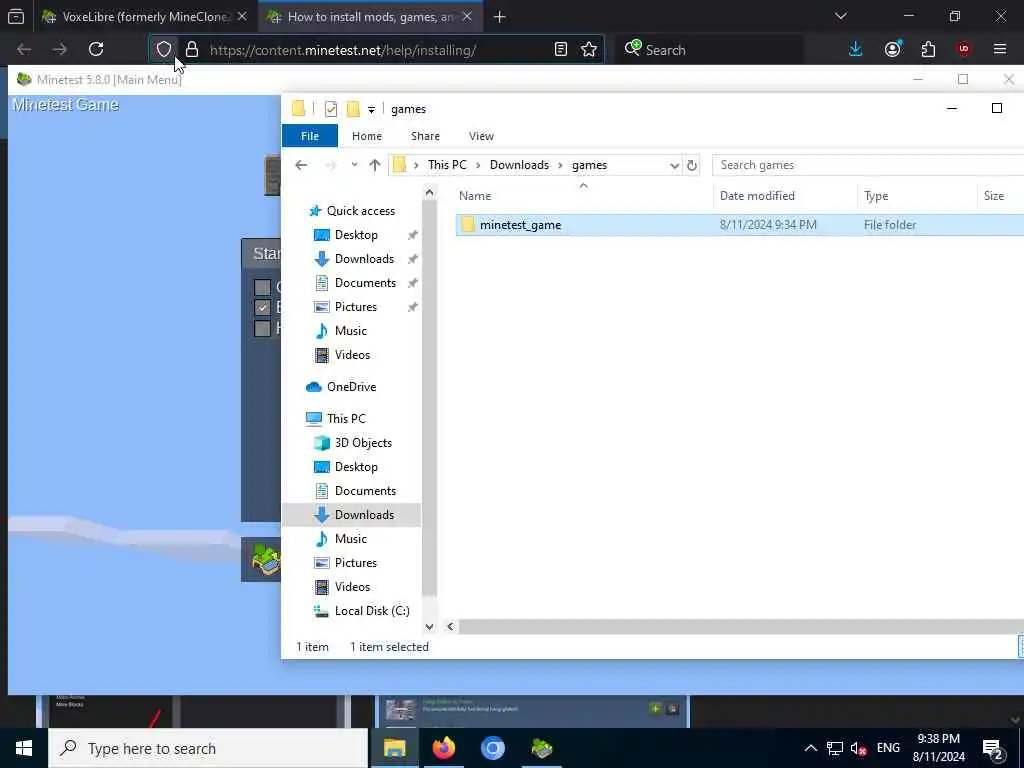This screenshot has height=768, width=1024.
Task: Open the File menu in Explorer
Action: (x=310, y=136)
